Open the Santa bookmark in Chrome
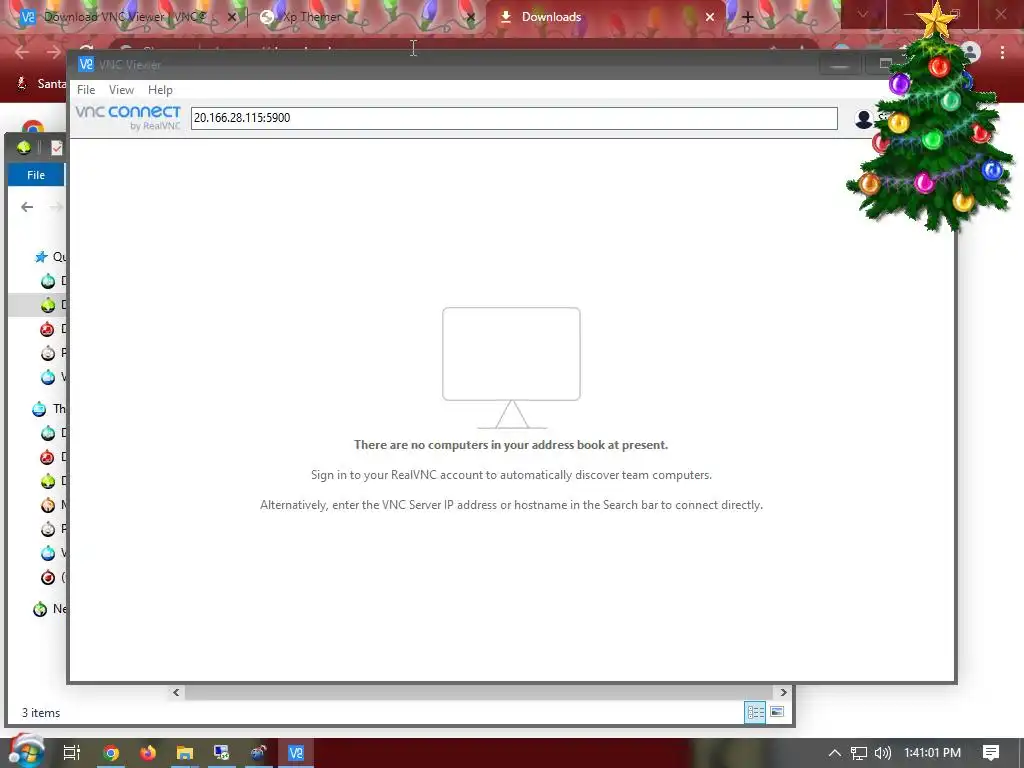This screenshot has height=768, width=1024. tap(41, 84)
